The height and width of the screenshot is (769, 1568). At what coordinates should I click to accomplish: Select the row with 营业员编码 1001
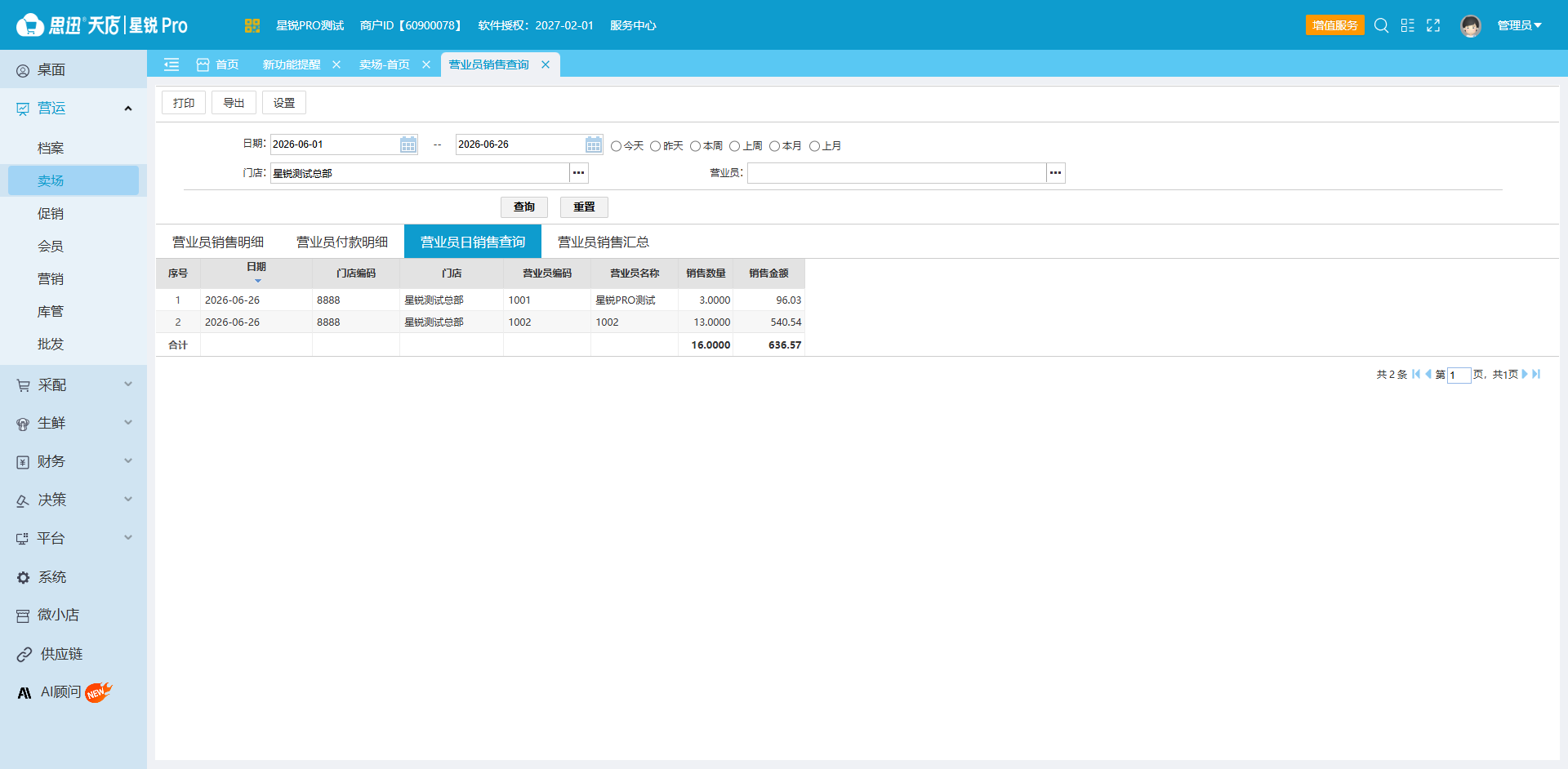tap(480, 300)
